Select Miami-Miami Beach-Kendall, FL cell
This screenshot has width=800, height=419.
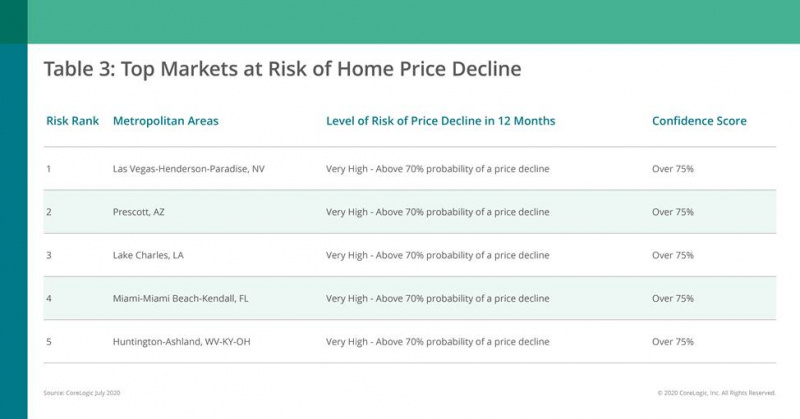(181, 299)
